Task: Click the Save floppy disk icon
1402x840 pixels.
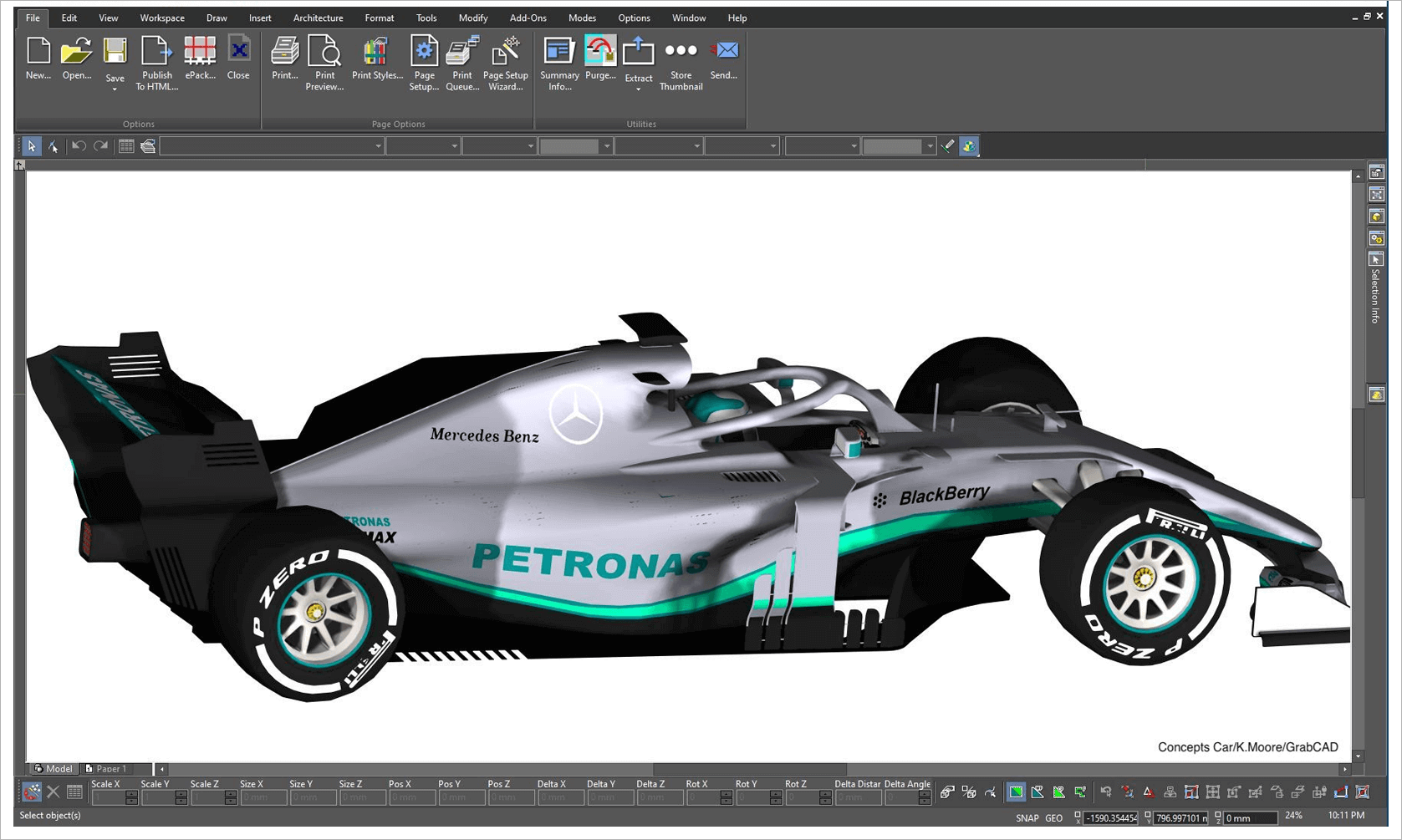Action: (115, 51)
